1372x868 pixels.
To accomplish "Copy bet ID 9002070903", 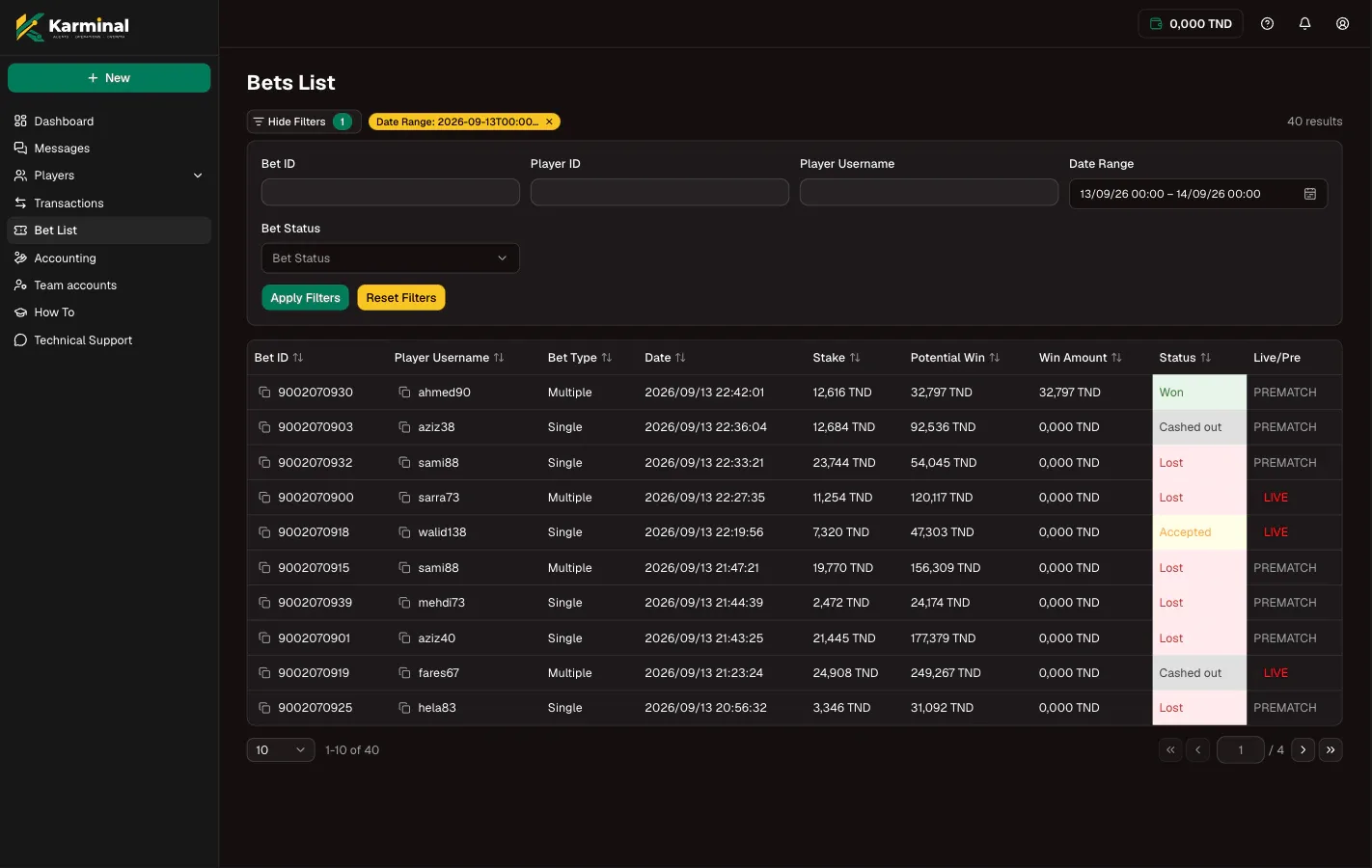I will [264, 427].
